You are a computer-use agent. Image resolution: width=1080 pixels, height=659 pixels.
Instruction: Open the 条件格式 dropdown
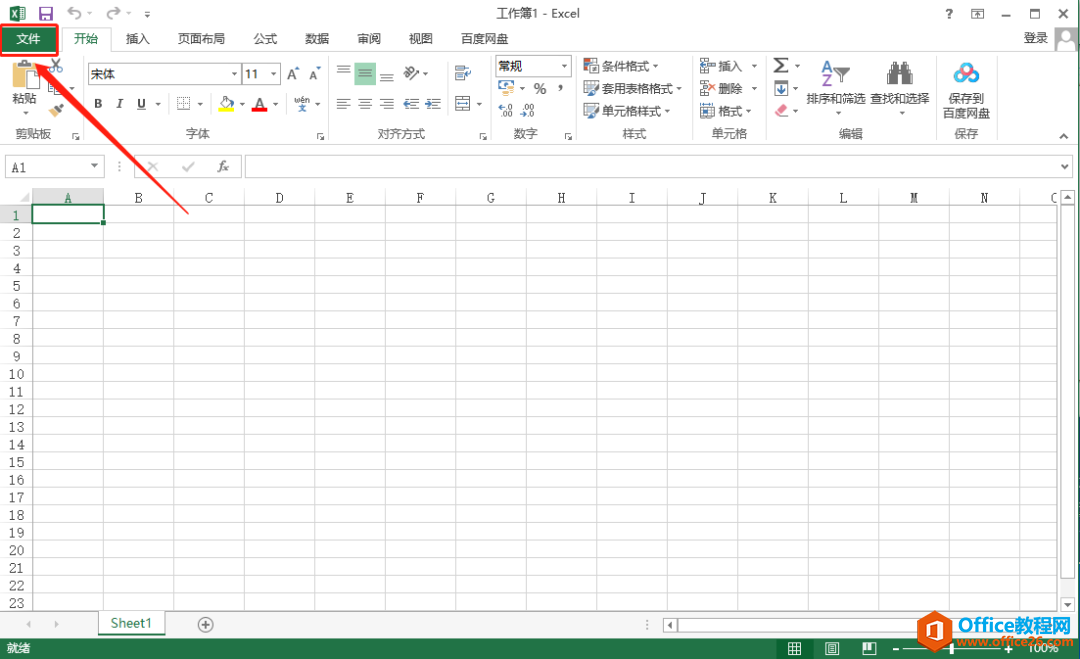(621, 66)
